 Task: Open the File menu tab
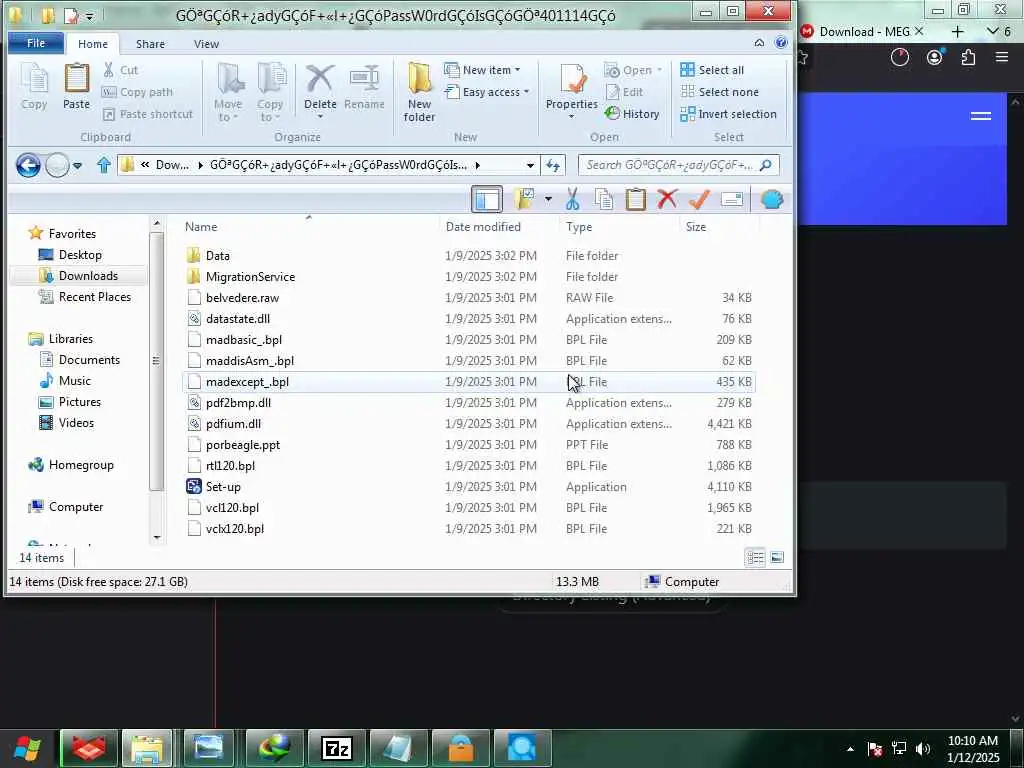pos(36,43)
